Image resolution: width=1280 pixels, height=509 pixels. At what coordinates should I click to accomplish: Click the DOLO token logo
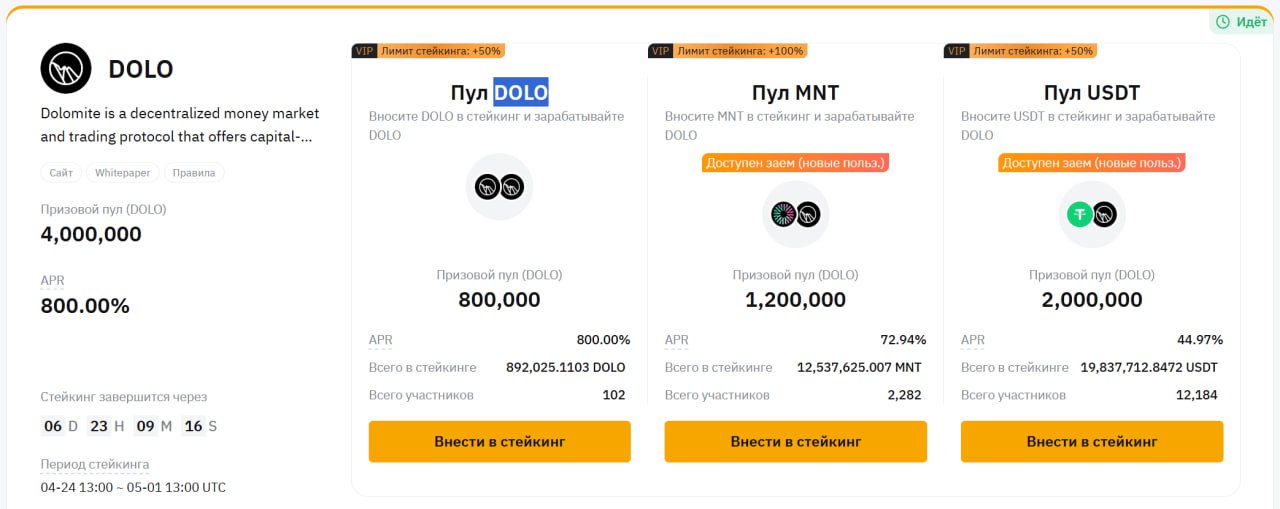pos(66,68)
